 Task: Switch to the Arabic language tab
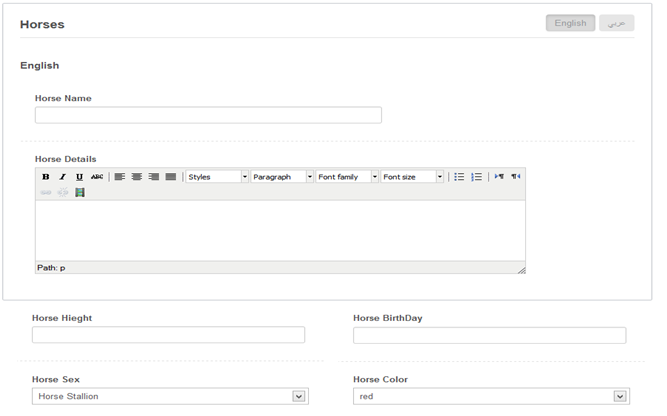click(x=617, y=23)
